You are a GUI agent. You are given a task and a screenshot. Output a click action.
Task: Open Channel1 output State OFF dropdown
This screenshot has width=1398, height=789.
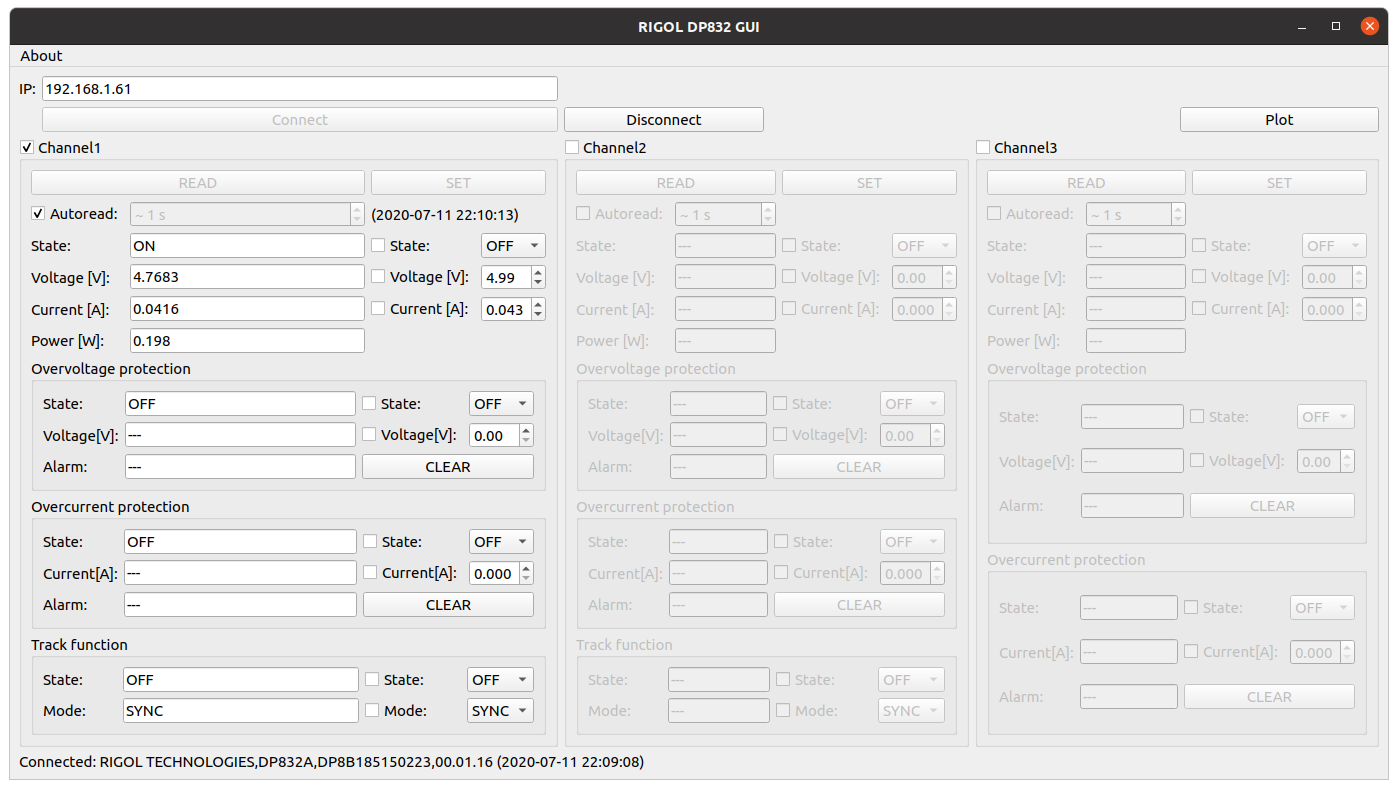click(x=513, y=245)
